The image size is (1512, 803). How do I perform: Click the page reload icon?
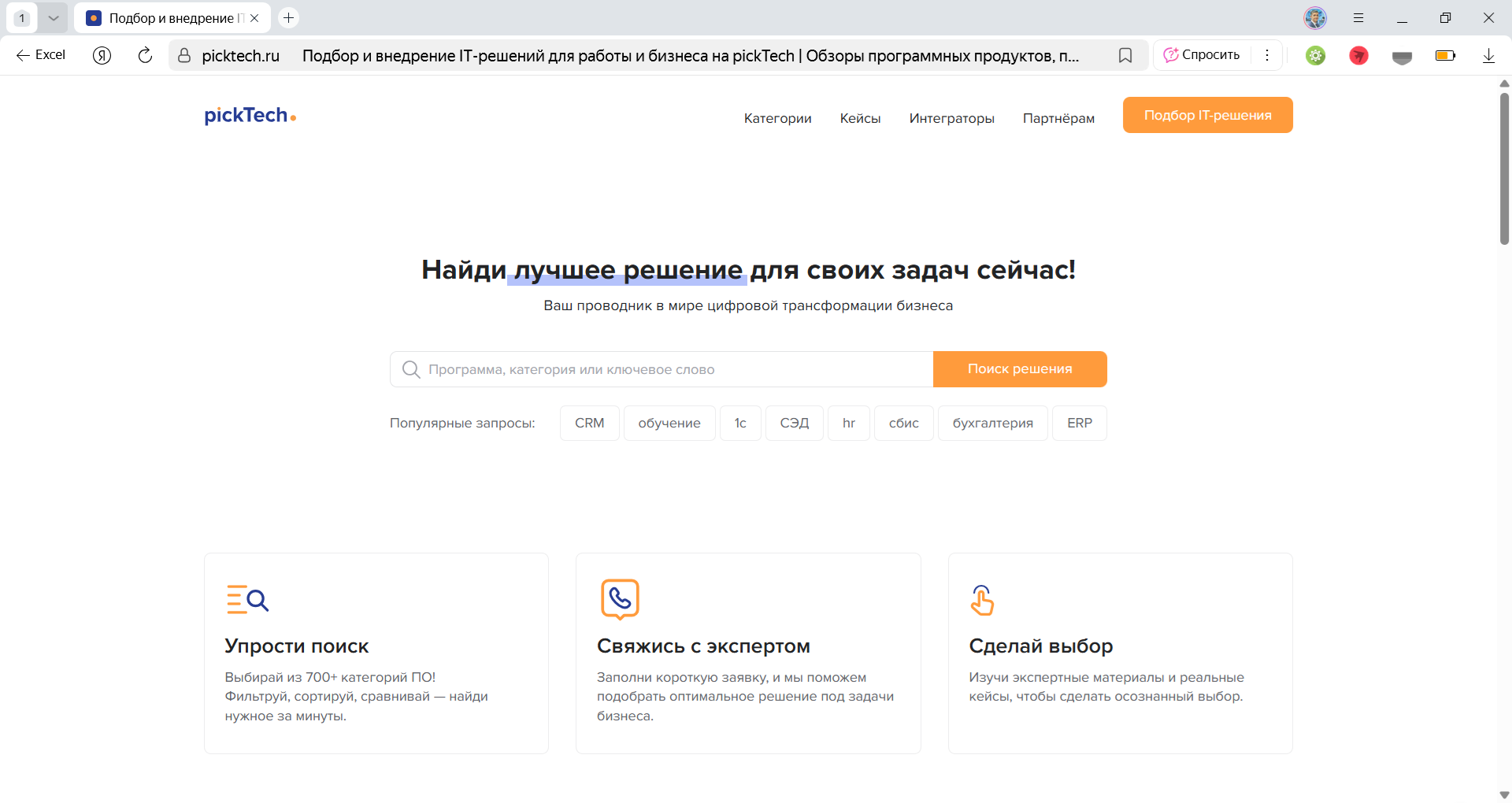145,55
